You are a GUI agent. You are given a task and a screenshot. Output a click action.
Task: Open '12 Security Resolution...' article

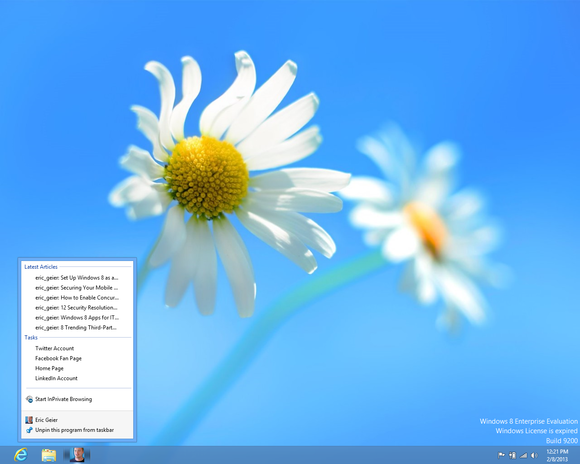[x=77, y=307]
